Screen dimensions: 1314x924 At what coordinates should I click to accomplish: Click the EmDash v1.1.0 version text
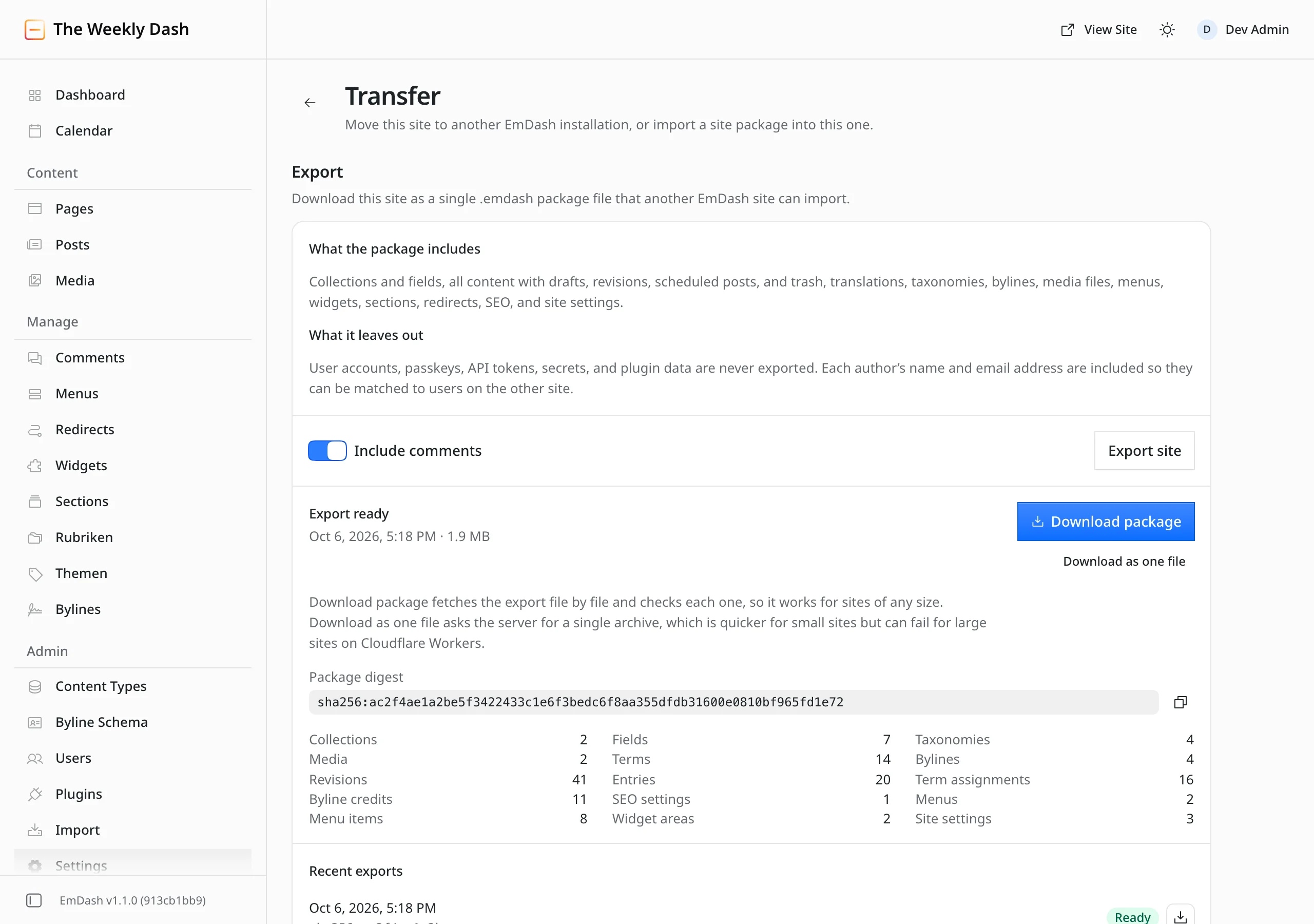click(x=133, y=900)
